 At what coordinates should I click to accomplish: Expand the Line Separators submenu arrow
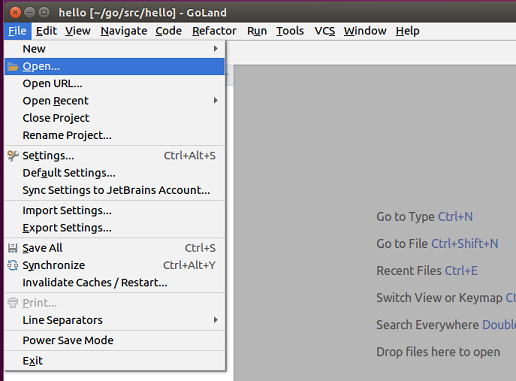click(216, 320)
